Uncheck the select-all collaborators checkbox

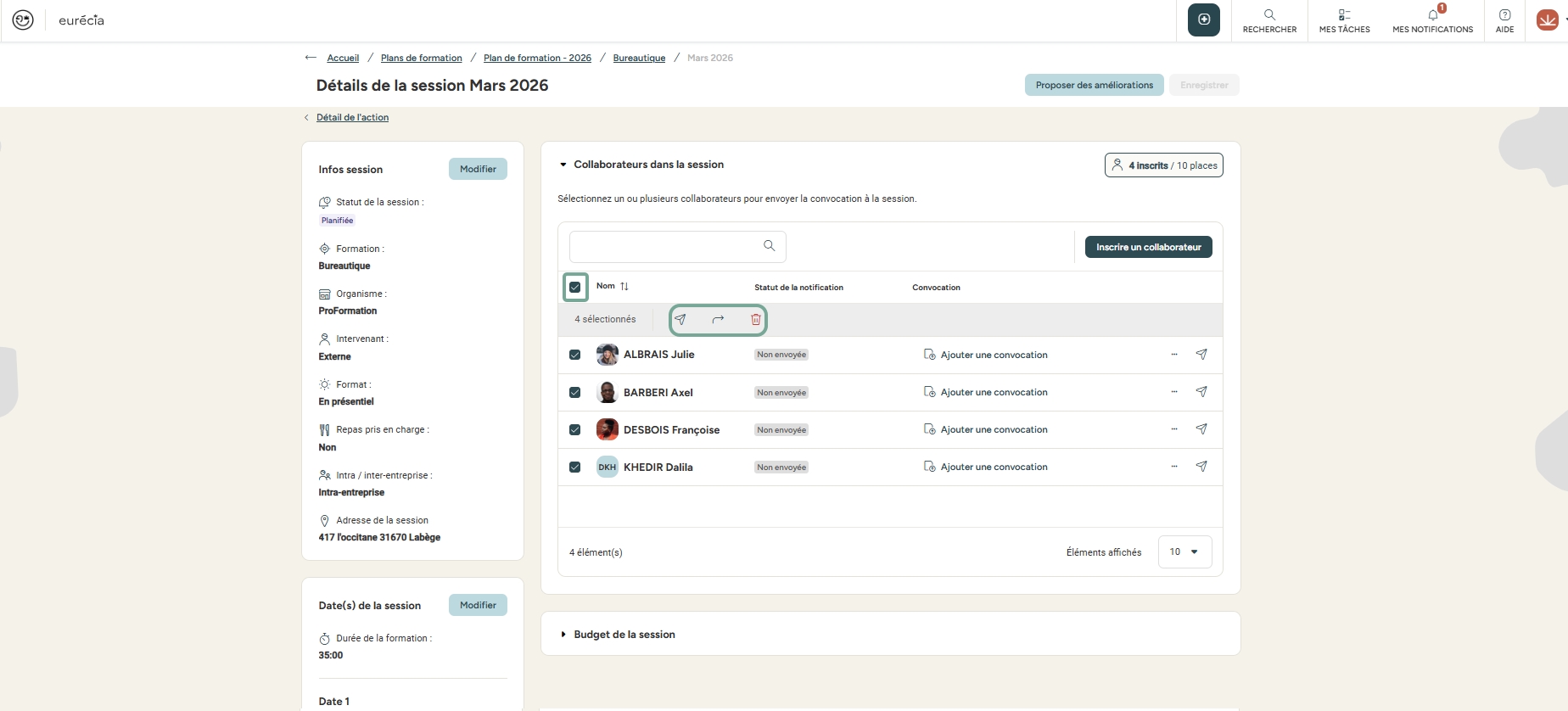(575, 288)
